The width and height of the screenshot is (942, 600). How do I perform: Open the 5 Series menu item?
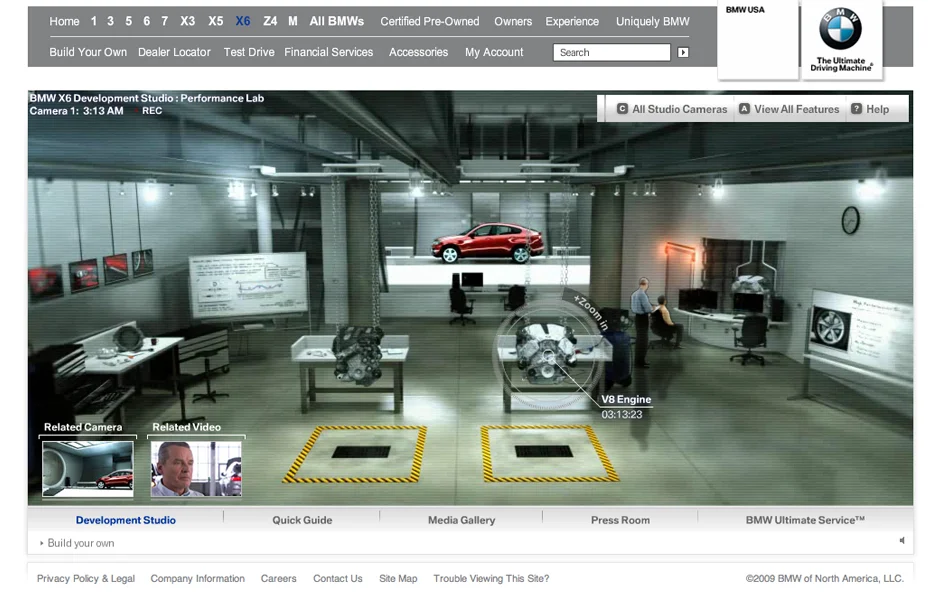pos(129,22)
